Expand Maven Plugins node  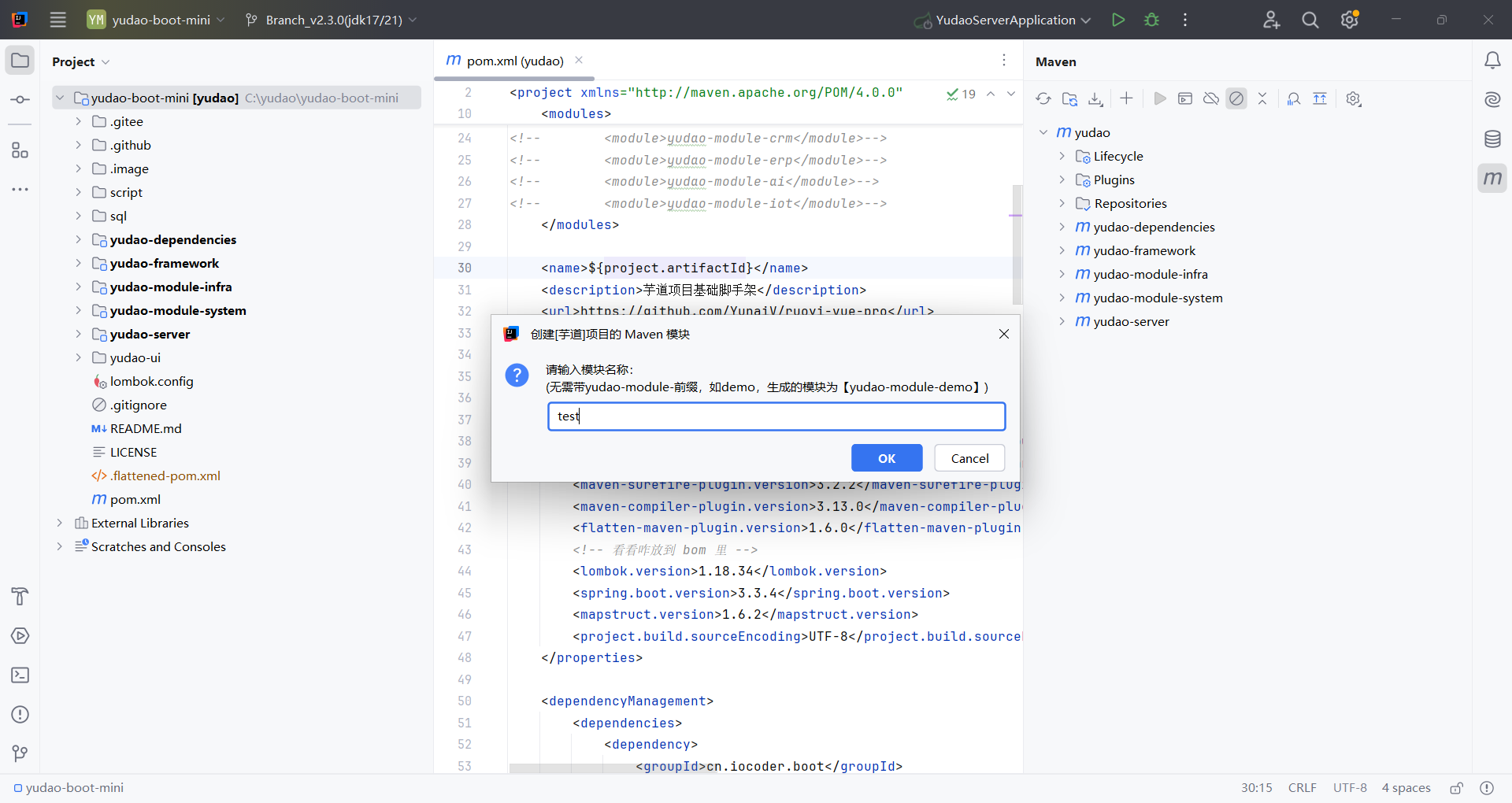[x=1062, y=179]
